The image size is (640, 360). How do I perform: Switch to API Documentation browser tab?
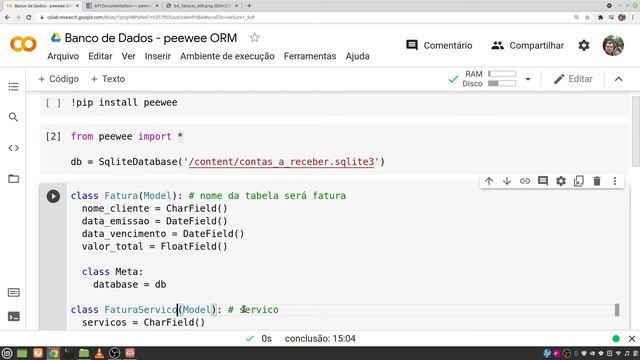point(123,6)
